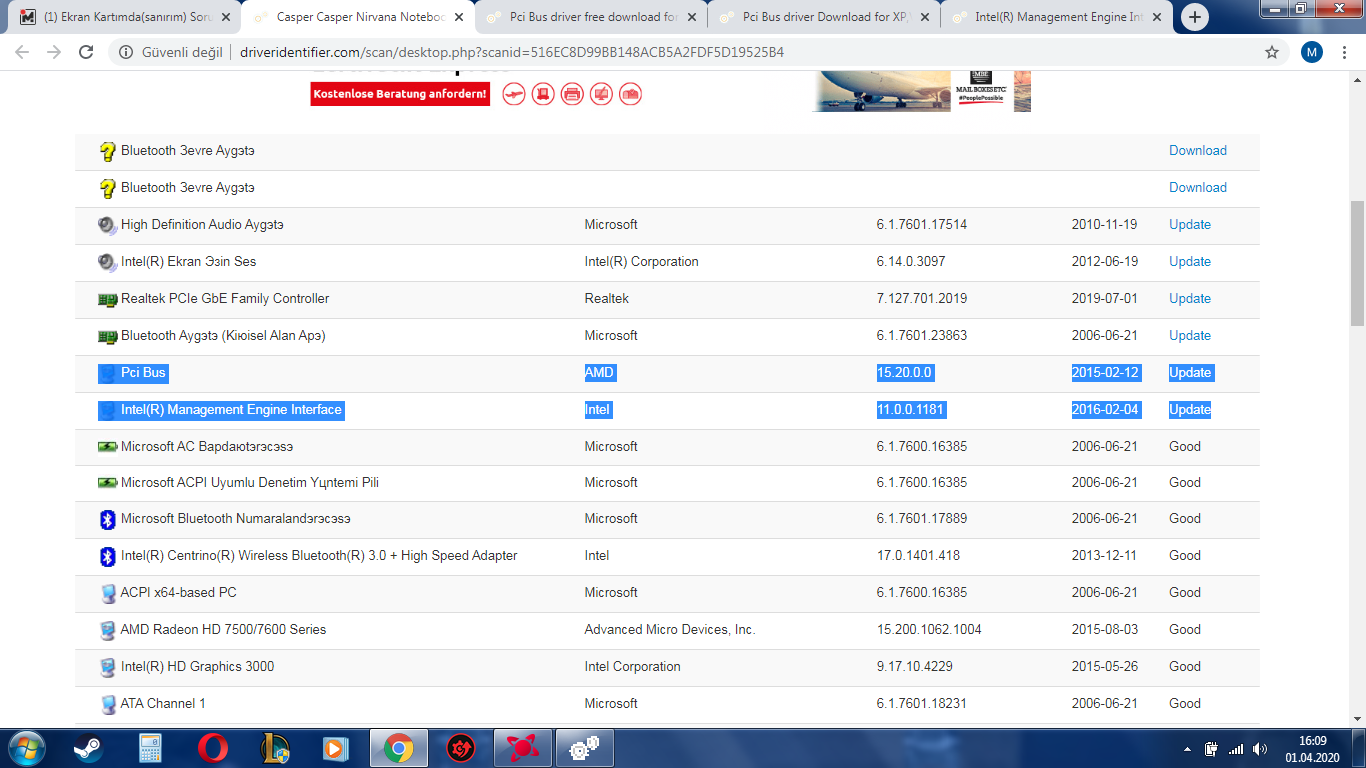Click the network signal tray icon
Image resolution: width=1366 pixels, height=768 pixels.
click(x=1236, y=749)
